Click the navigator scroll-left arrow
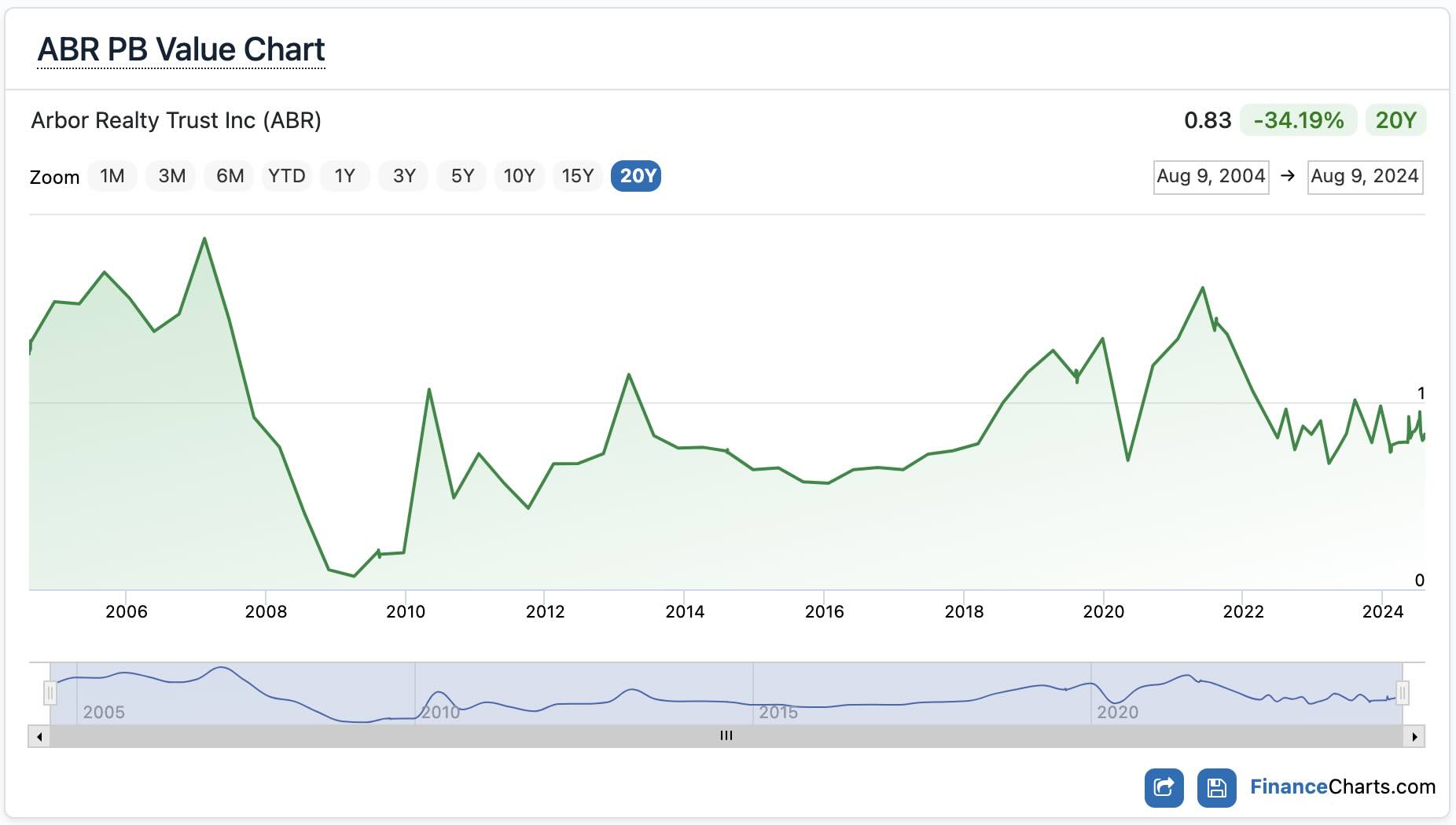This screenshot has width=1456, height=825. tap(39, 737)
